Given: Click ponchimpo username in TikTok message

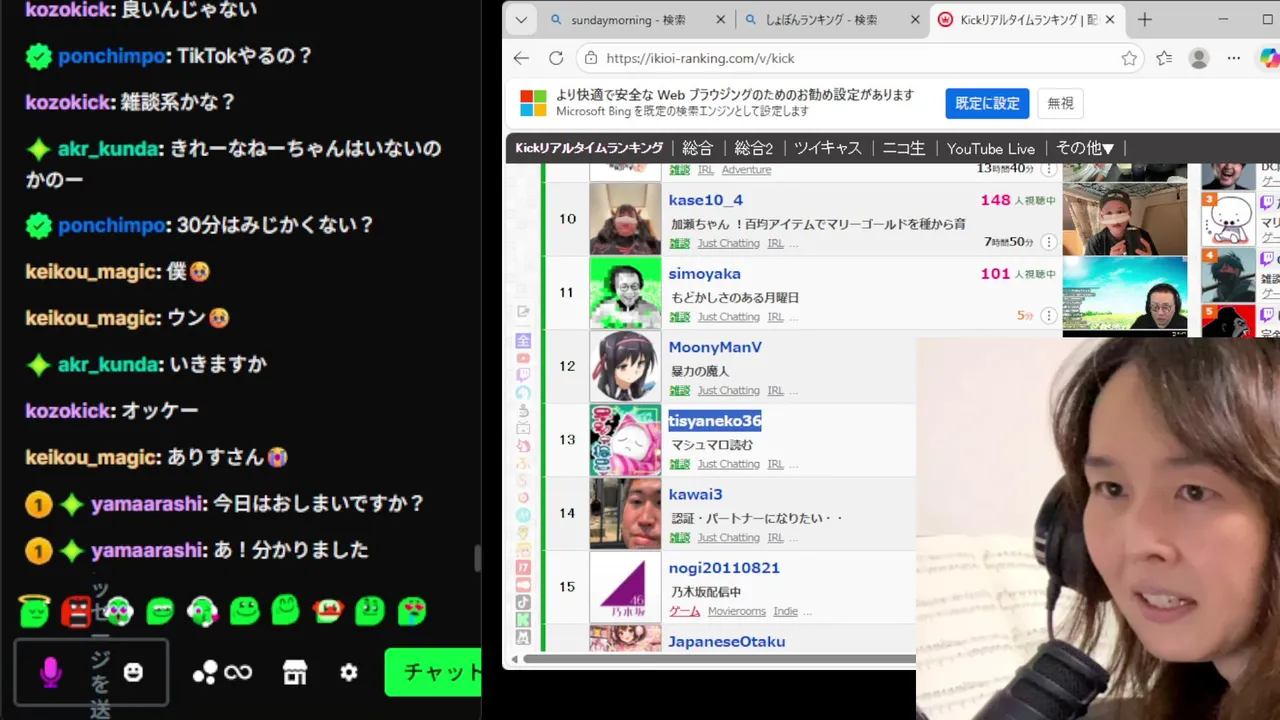Looking at the screenshot, I should click(x=111, y=56).
